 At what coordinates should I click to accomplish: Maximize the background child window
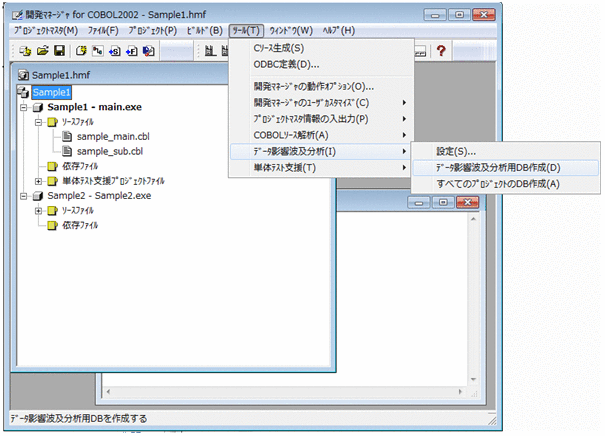click(443, 203)
